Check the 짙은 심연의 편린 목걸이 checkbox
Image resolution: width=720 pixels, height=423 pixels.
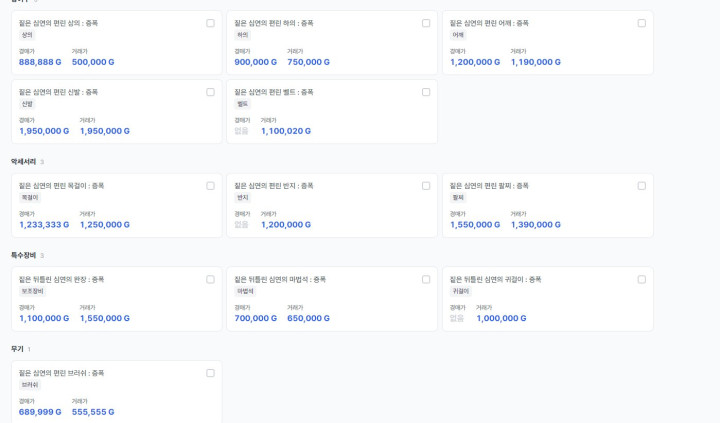pyautogui.click(x=210, y=186)
